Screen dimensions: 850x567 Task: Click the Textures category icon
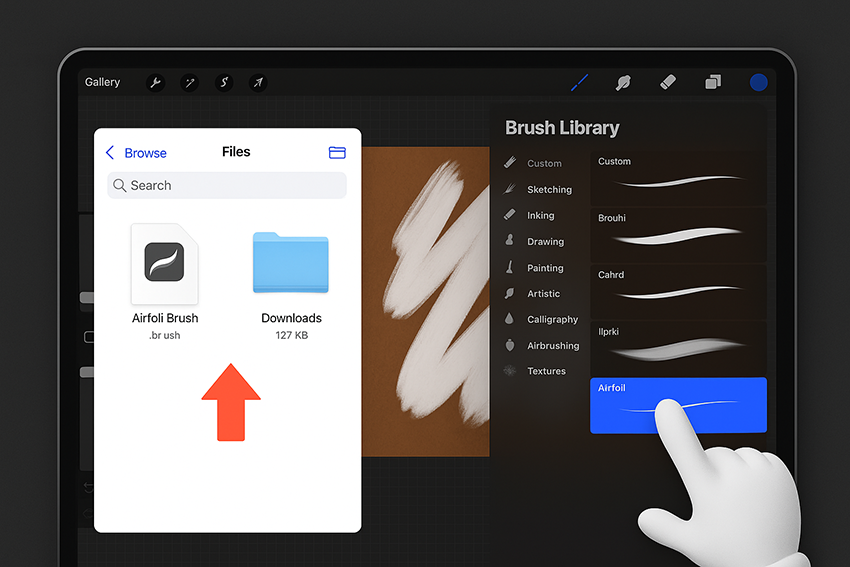[510, 371]
